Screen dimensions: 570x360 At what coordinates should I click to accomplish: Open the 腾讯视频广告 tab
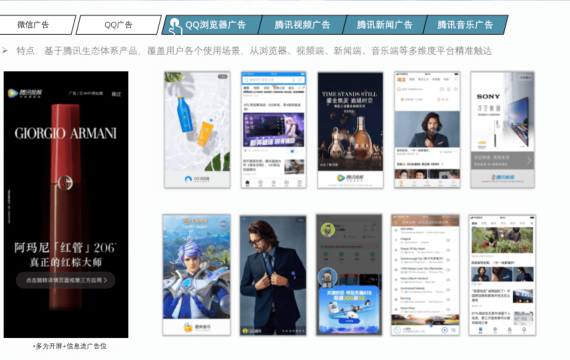302,25
